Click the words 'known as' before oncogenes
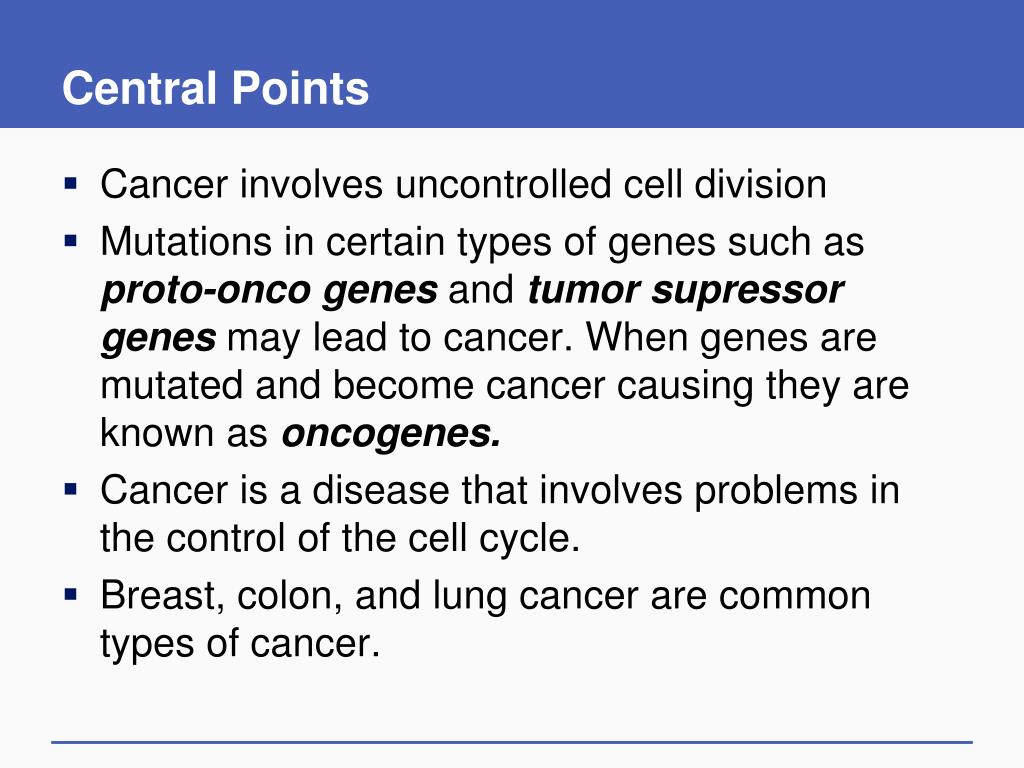Image resolution: width=1024 pixels, height=768 pixels. (x=184, y=432)
